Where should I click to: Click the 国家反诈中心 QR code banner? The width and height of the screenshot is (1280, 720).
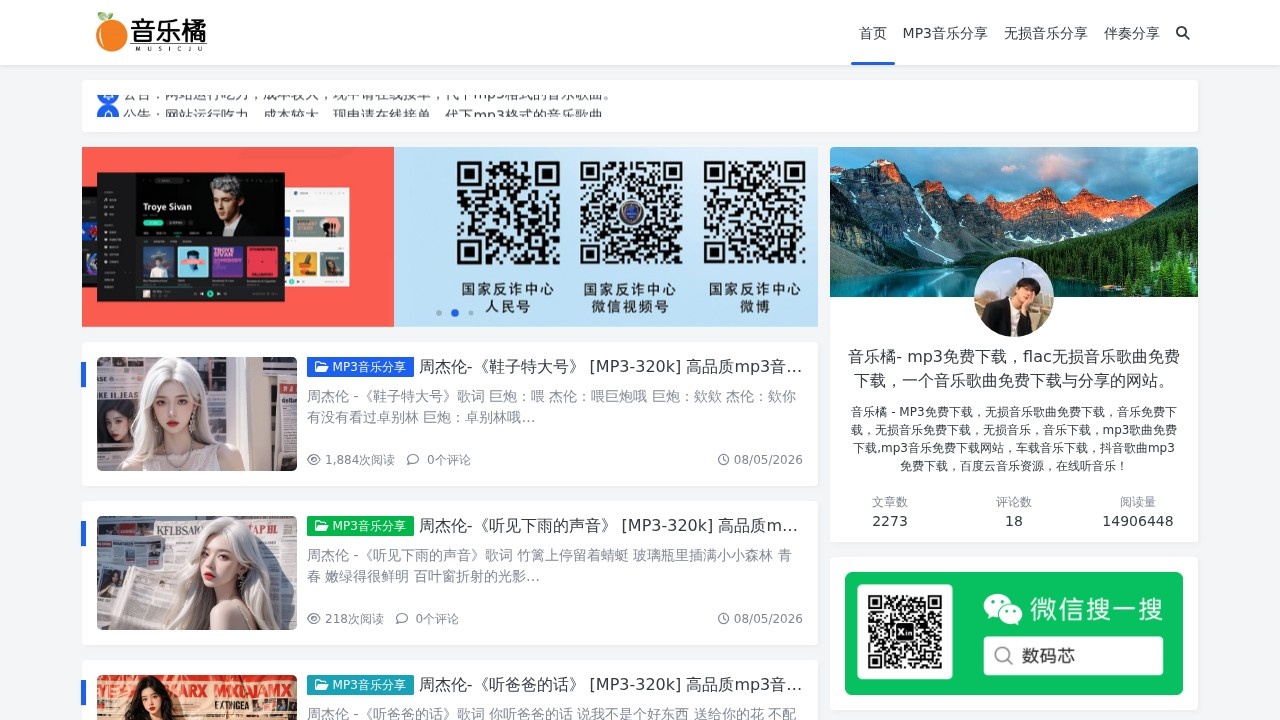(606, 237)
